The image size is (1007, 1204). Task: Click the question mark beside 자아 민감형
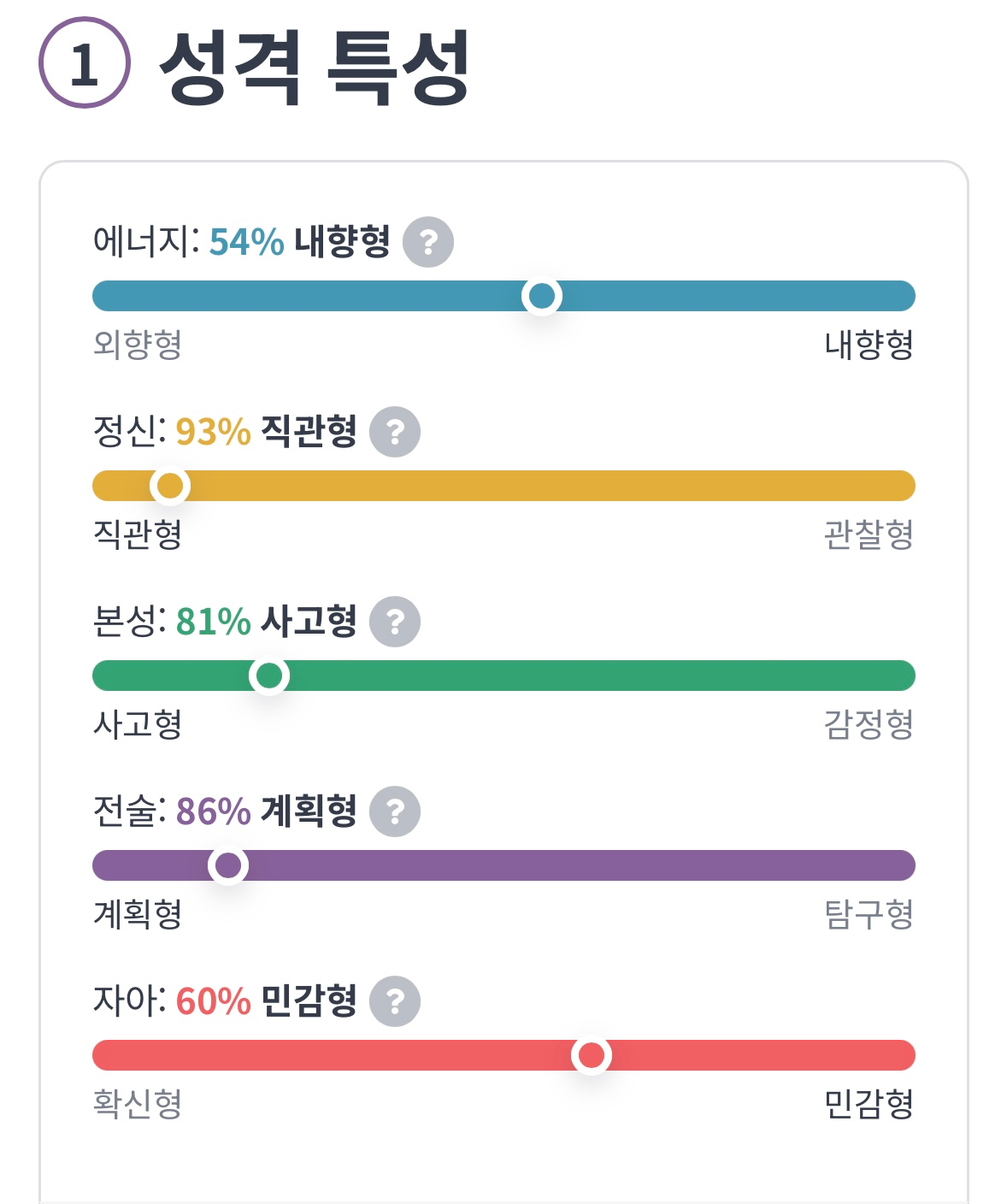(x=394, y=1001)
